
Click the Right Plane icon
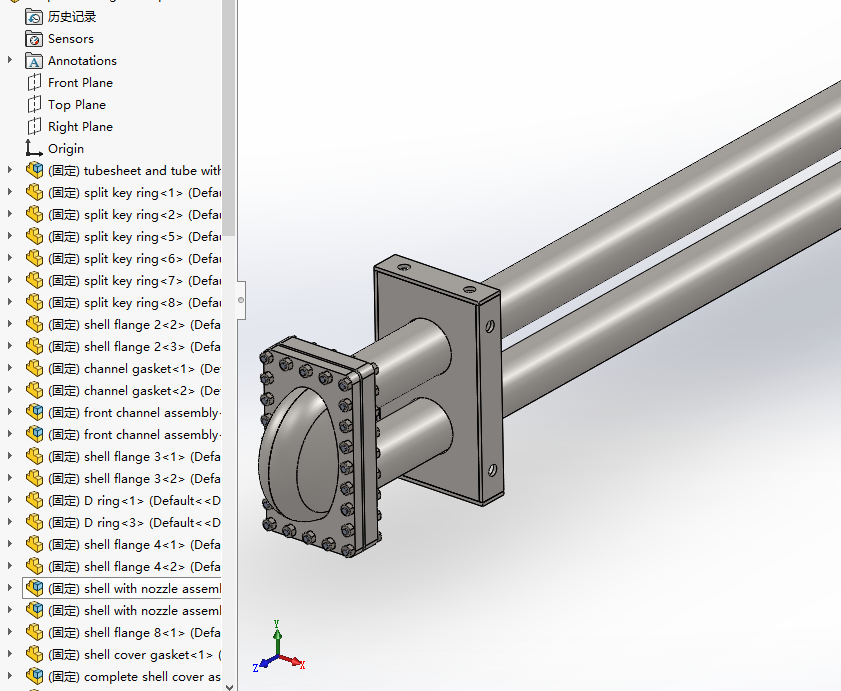[x=34, y=127]
